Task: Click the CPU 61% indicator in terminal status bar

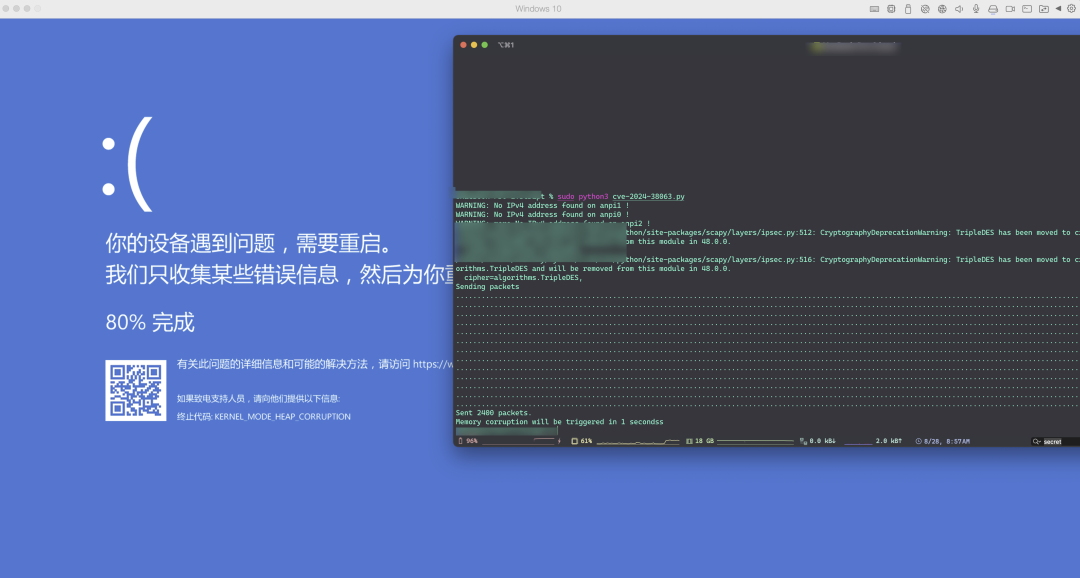Action: click(x=582, y=441)
